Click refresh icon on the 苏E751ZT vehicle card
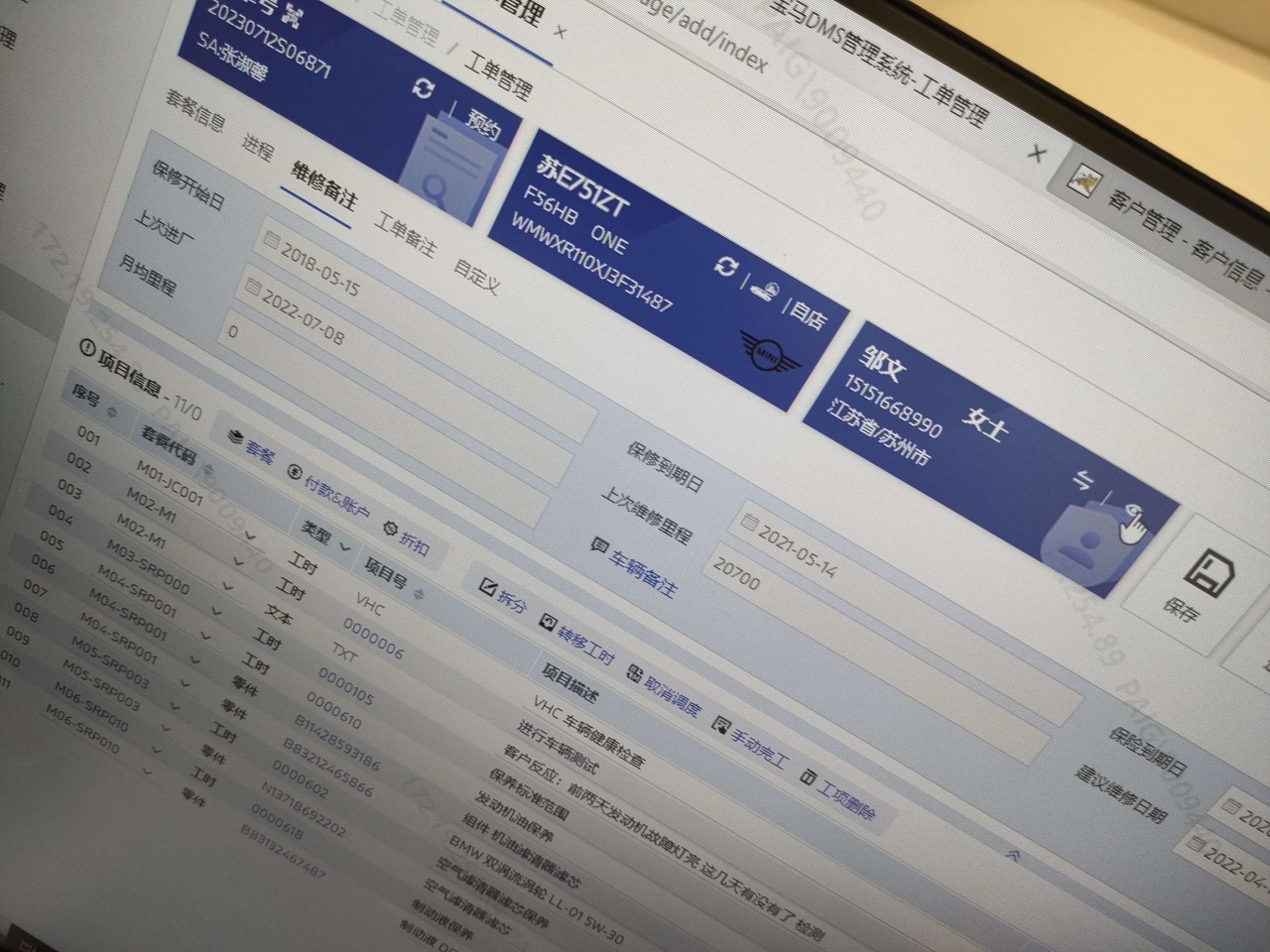 pos(726,266)
